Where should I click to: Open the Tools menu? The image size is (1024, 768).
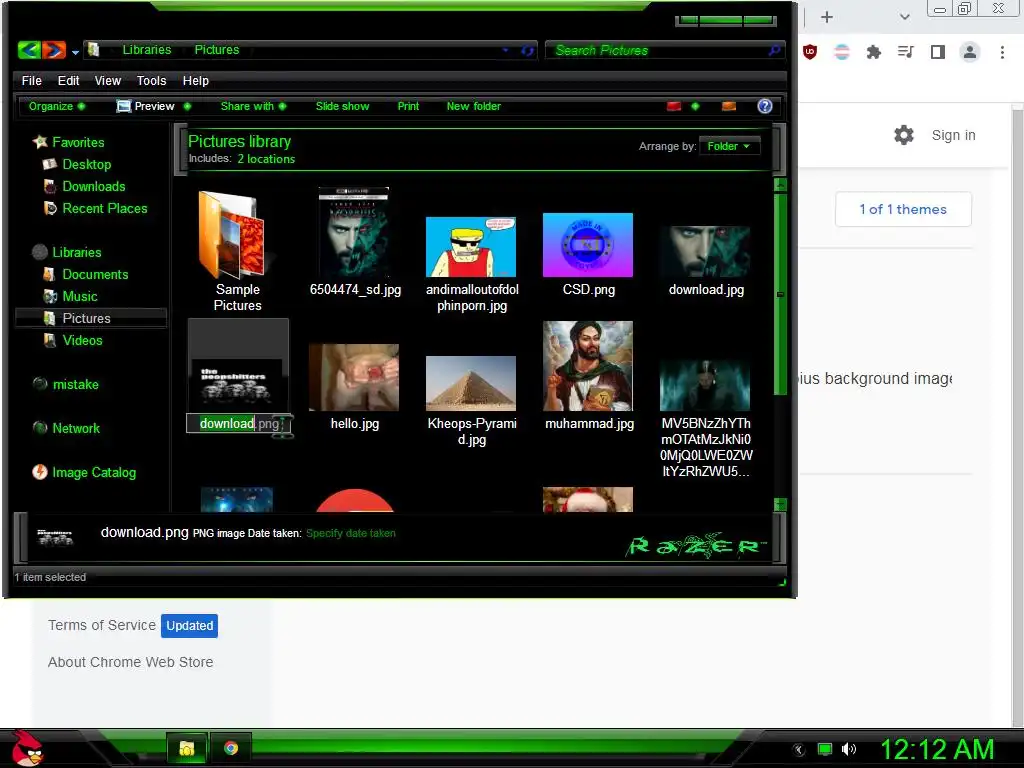(x=152, y=80)
